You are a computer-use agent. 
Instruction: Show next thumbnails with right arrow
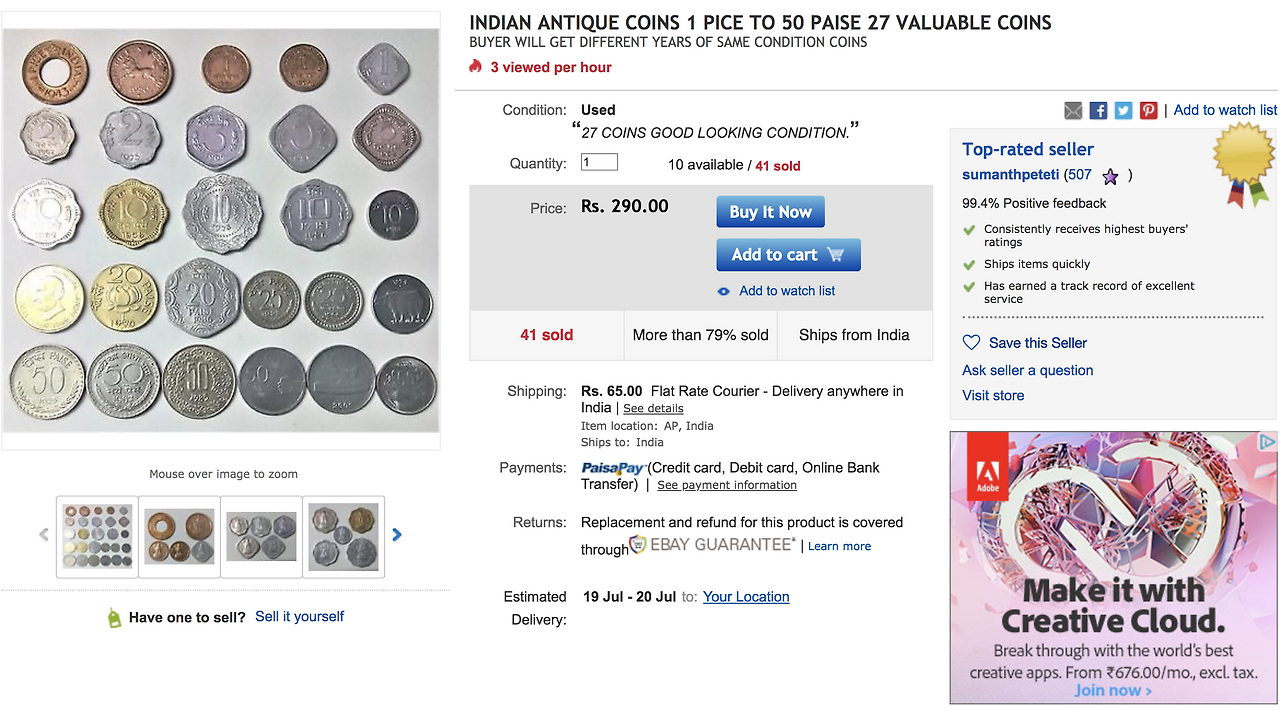pyautogui.click(x=397, y=535)
